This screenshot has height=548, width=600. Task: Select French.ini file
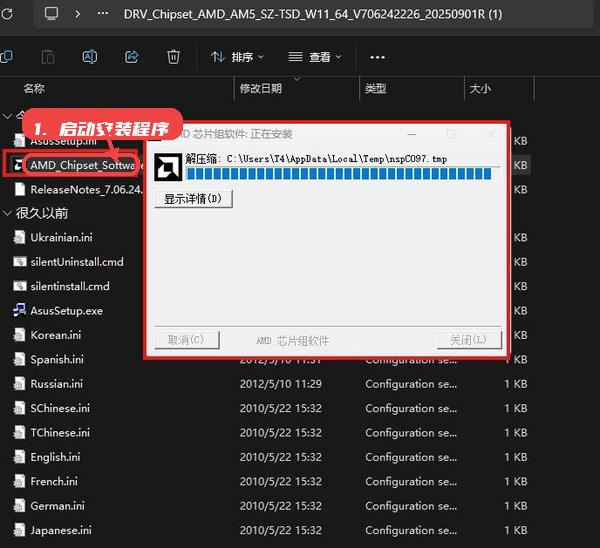click(54, 481)
